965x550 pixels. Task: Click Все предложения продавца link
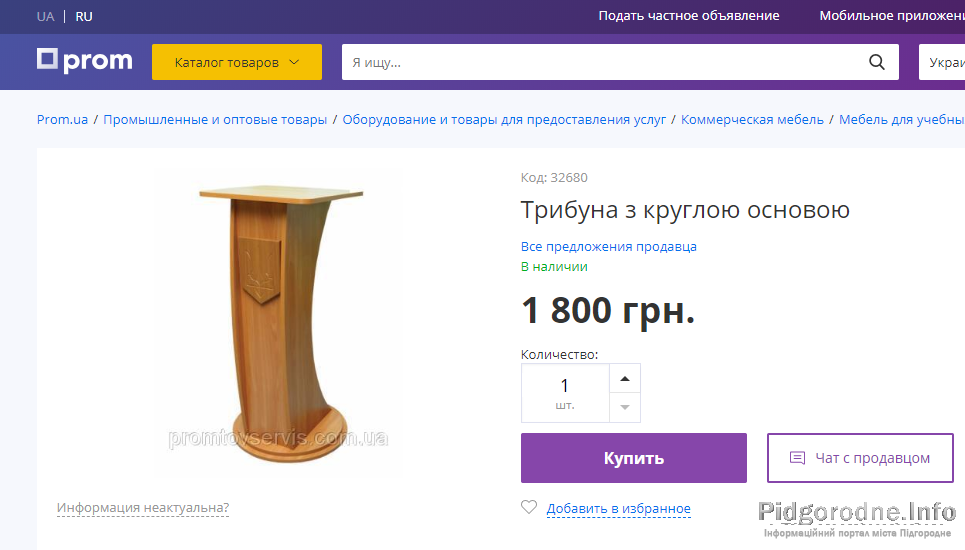[609, 246]
